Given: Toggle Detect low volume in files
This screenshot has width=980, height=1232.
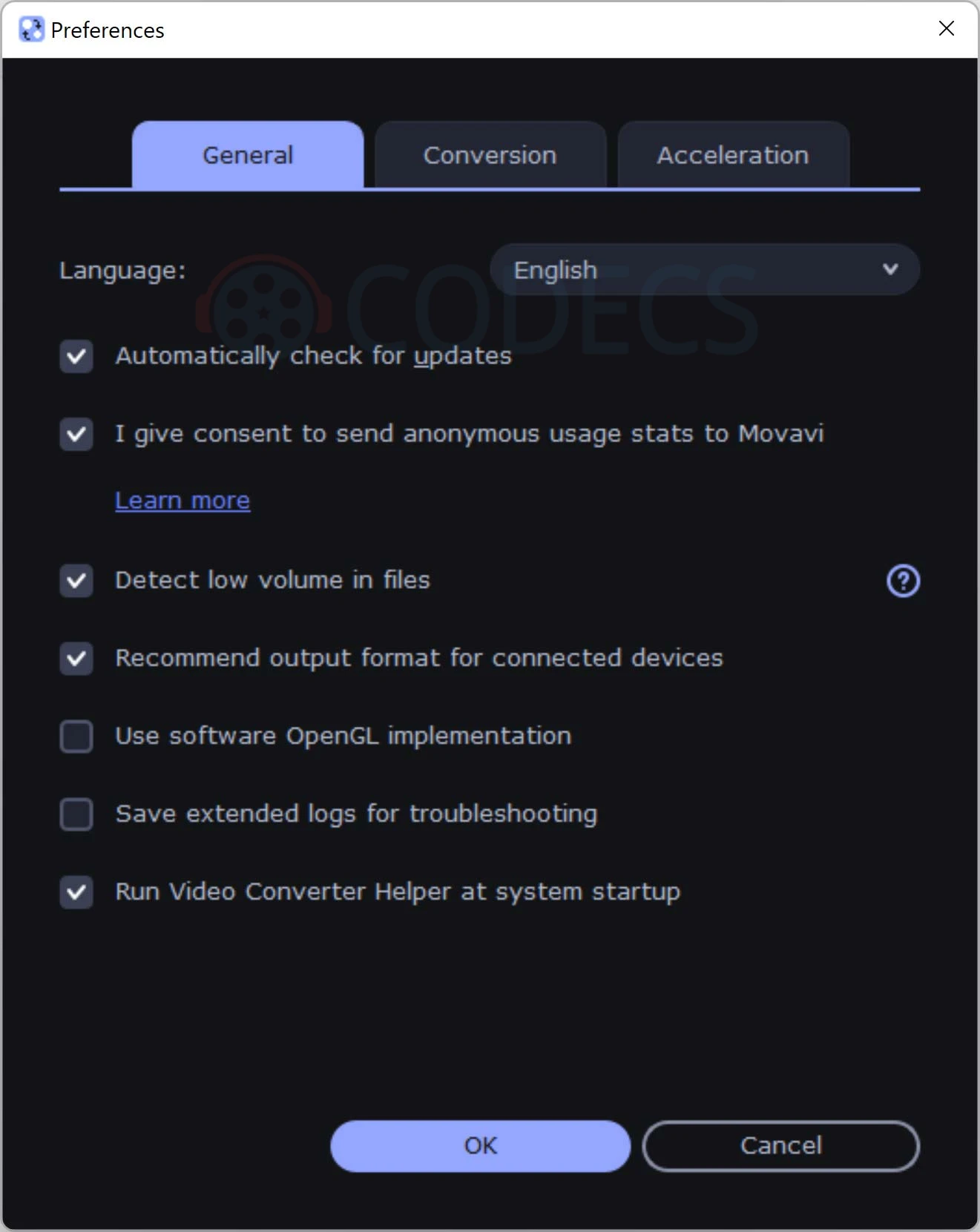Looking at the screenshot, I should click(76, 581).
